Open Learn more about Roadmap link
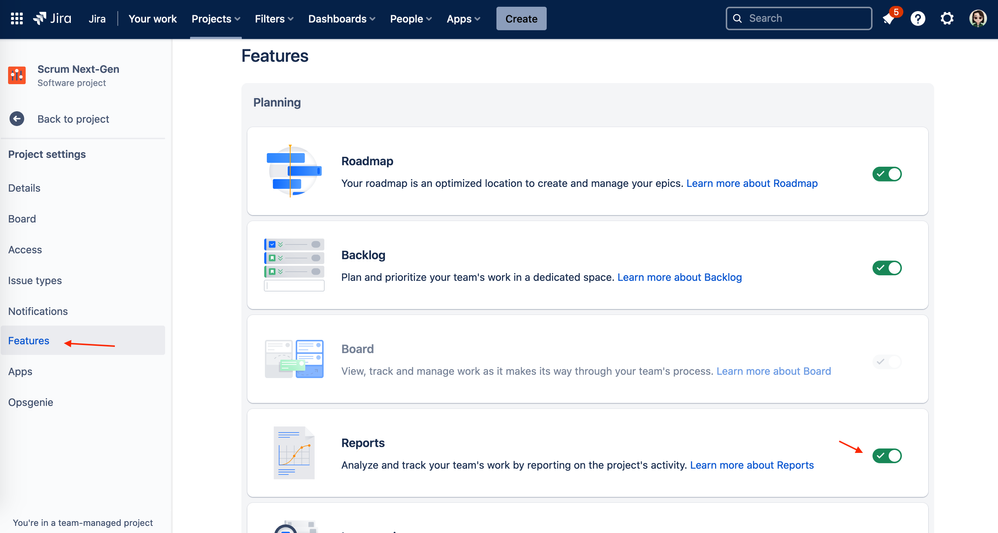 (x=752, y=183)
